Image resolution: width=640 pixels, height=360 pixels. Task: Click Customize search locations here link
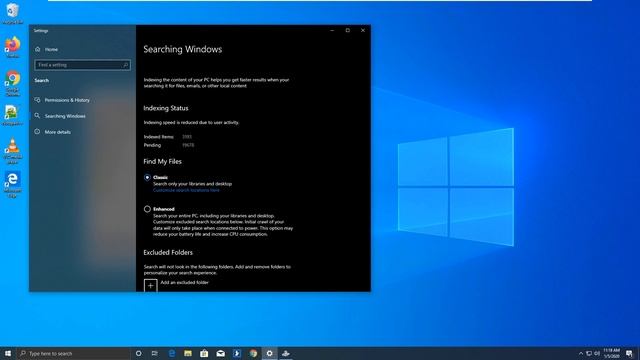[x=186, y=190]
